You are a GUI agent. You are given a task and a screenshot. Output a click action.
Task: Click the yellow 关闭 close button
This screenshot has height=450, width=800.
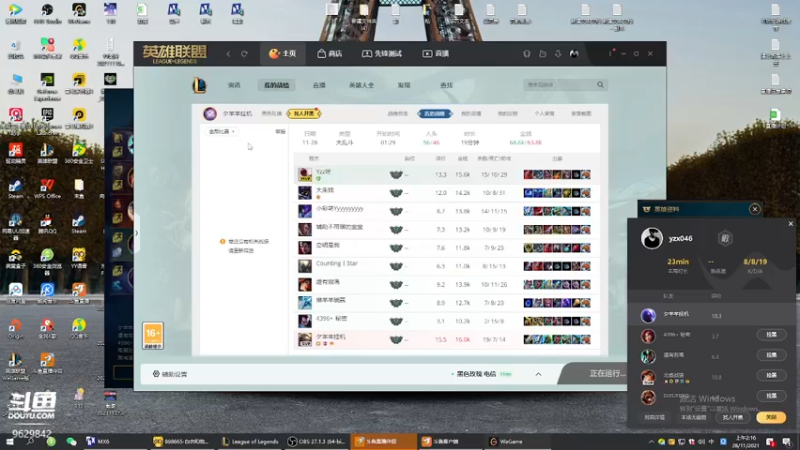[771, 417]
